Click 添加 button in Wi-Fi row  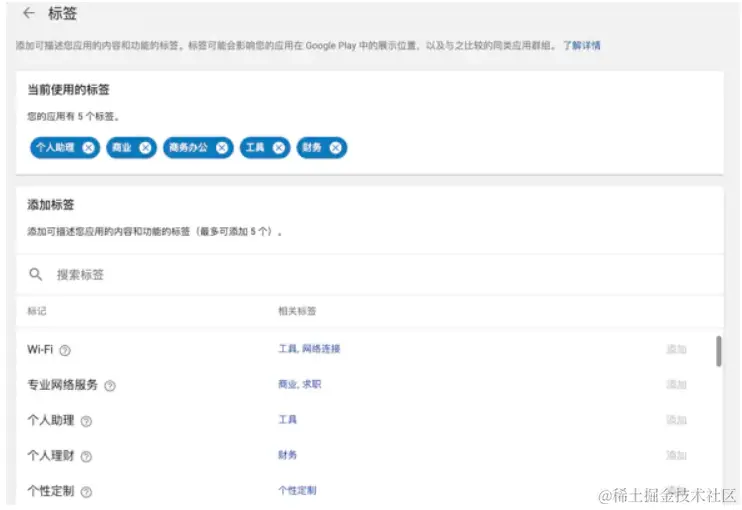[676, 349]
